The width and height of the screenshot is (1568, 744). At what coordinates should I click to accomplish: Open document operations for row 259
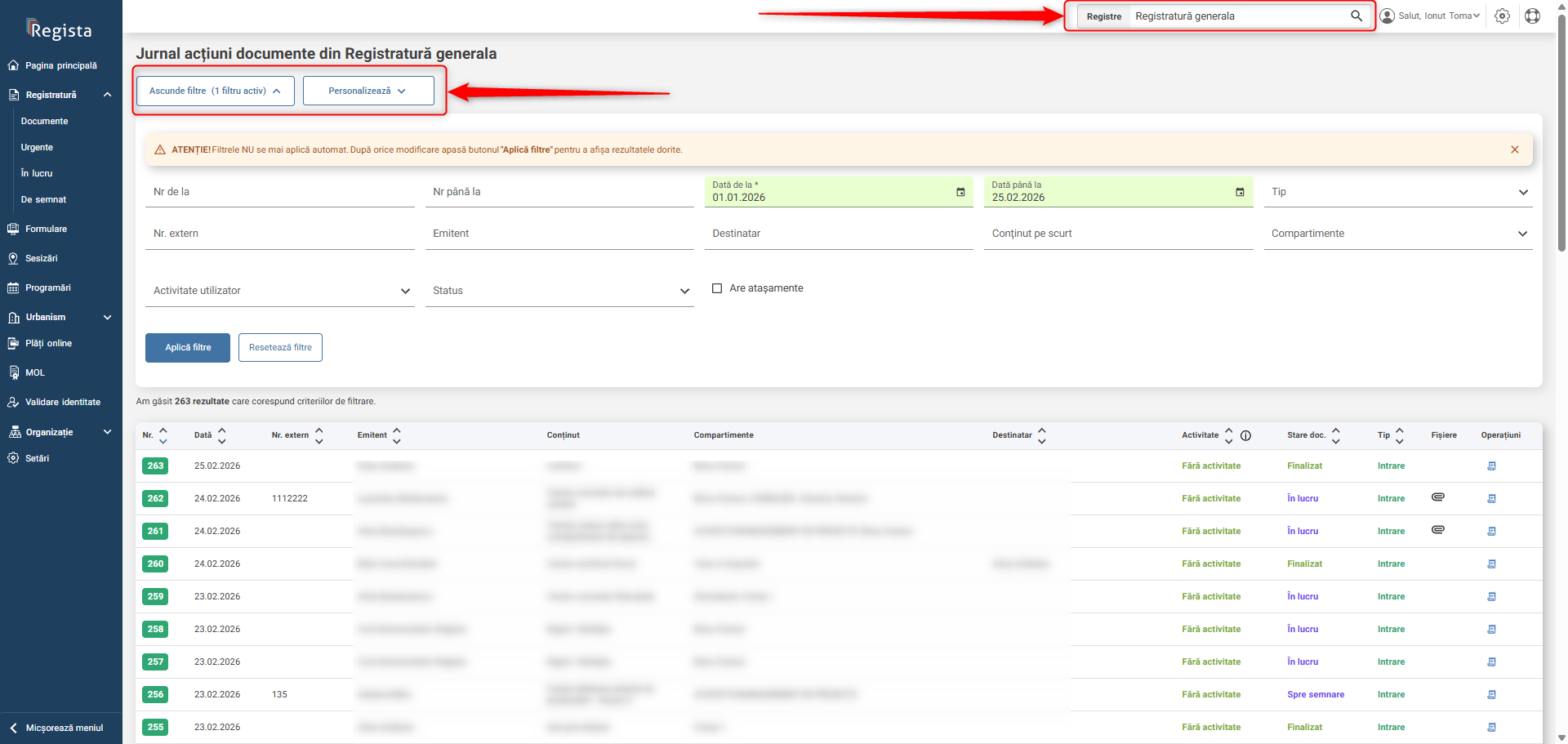[1491, 596]
